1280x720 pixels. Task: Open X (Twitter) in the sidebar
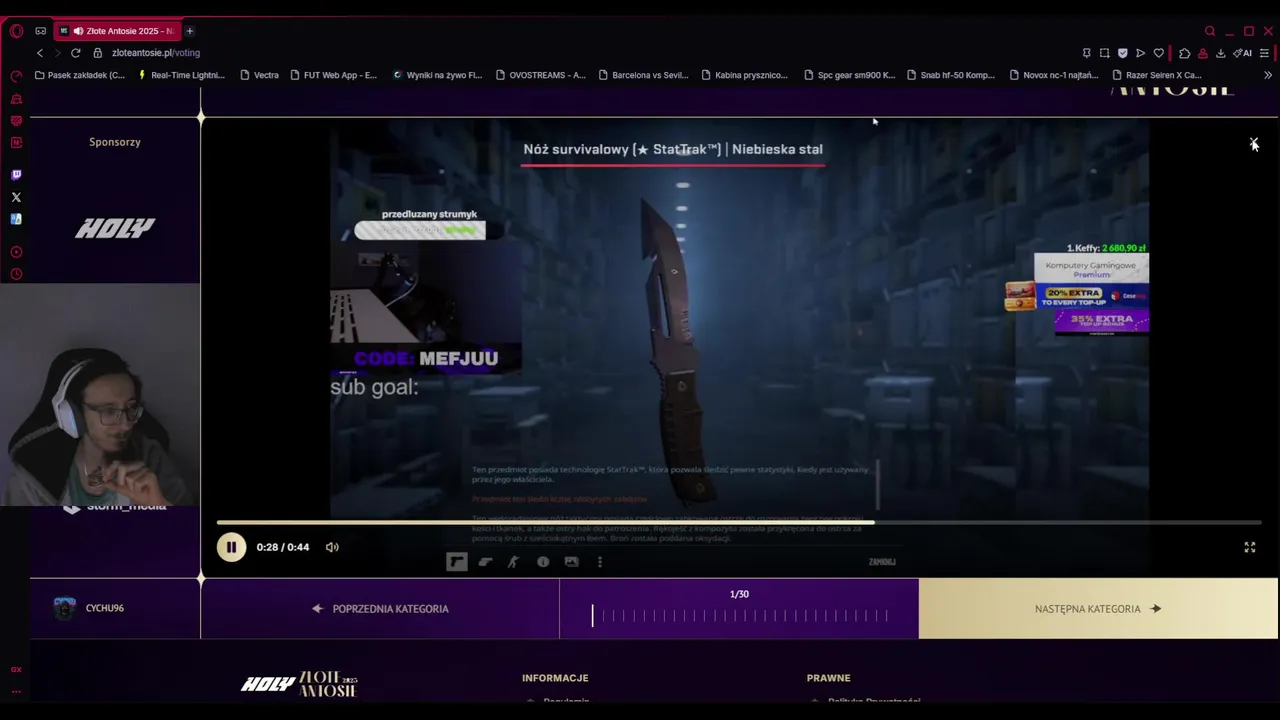(x=16, y=197)
